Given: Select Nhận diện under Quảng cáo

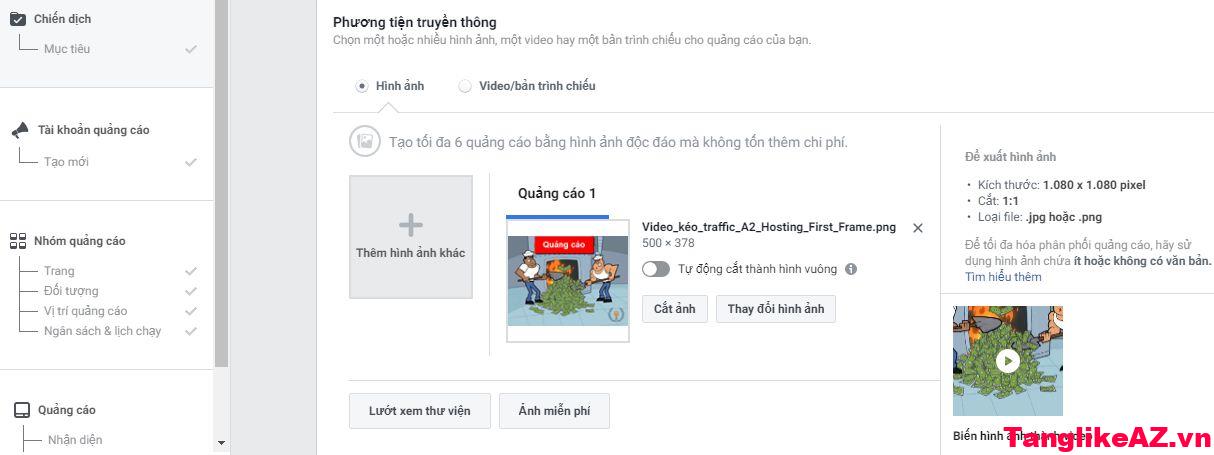Looking at the screenshot, I should pos(75,440).
